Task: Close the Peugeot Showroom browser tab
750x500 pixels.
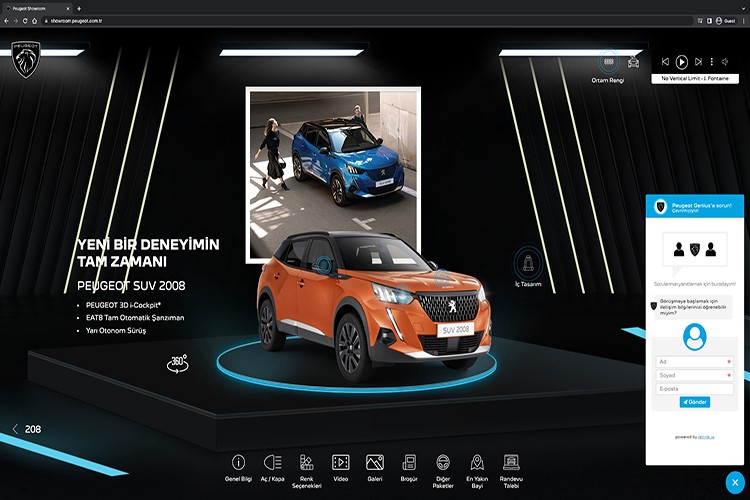Action: pyautogui.click(x=68, y=8)
